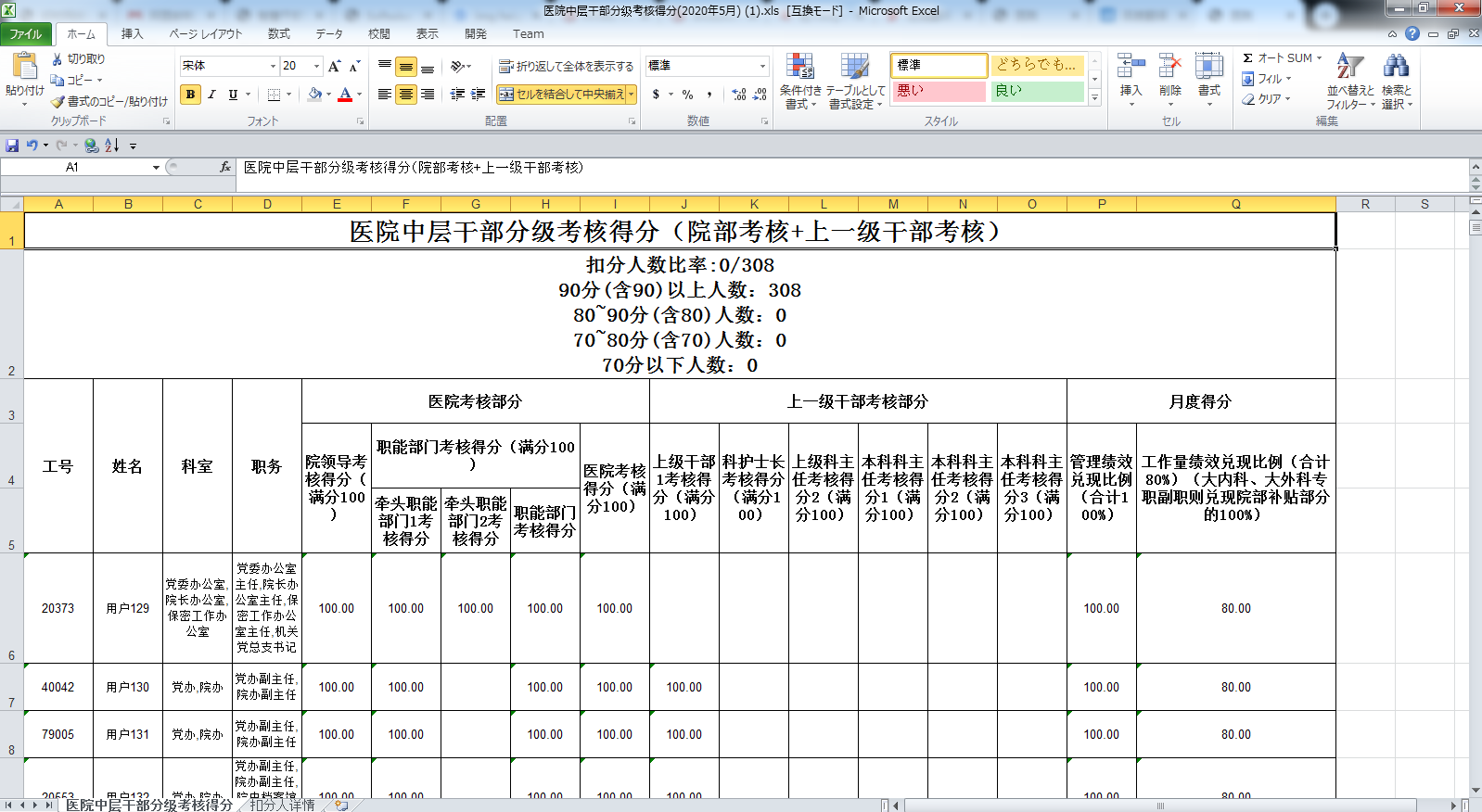
Task: Click the Sort & Filter (並べ替えとフィルター) icon
Action: pyautogui.click(x=1349, y=81)
